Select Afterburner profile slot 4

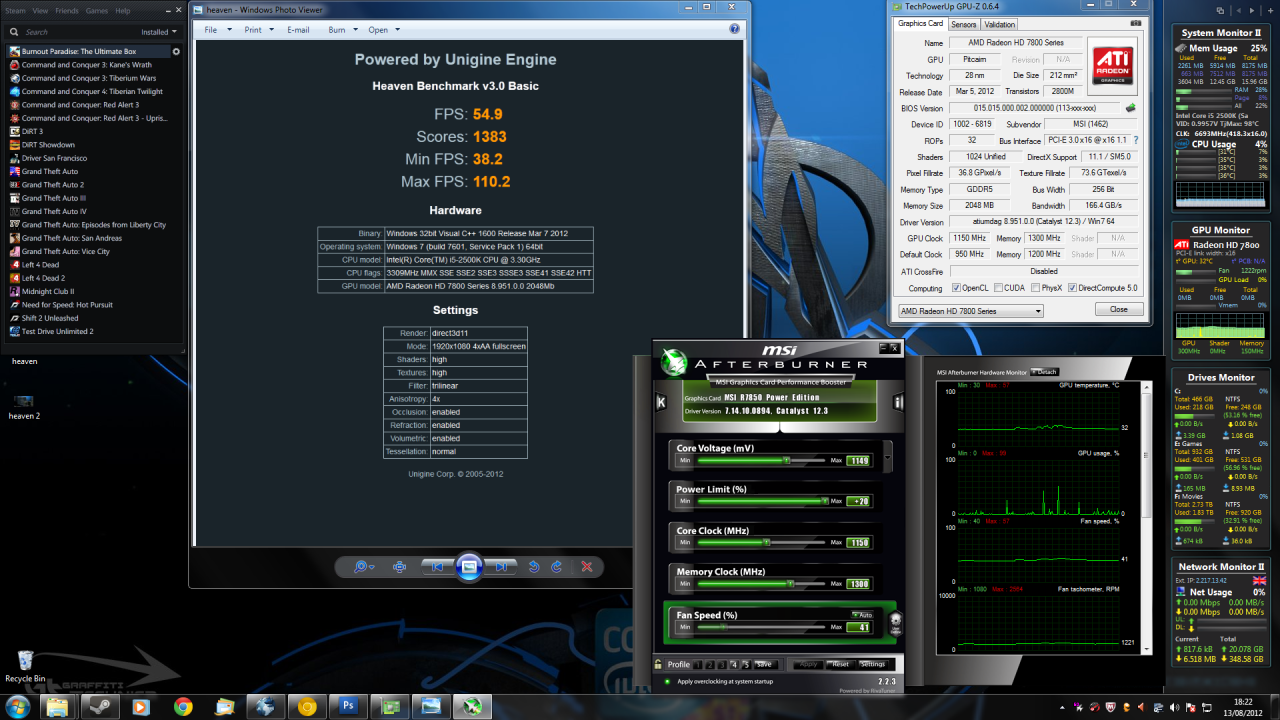[733, 664]
